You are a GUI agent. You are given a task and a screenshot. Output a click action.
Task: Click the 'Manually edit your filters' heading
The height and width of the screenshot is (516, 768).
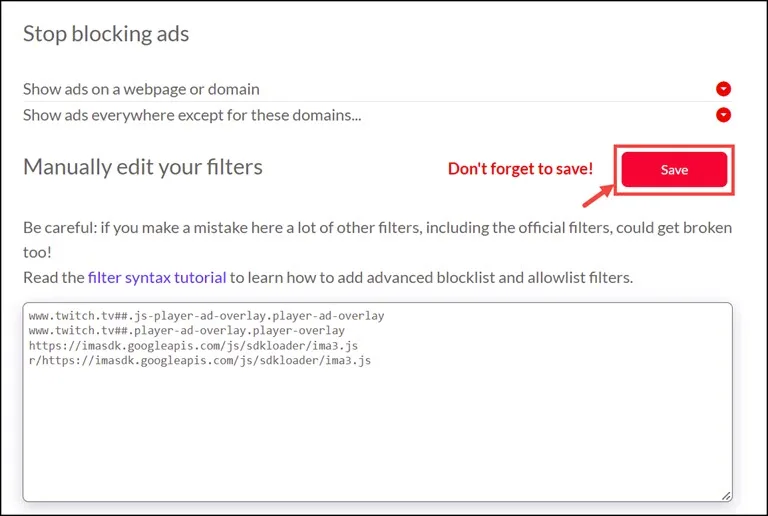coord(143,167)
